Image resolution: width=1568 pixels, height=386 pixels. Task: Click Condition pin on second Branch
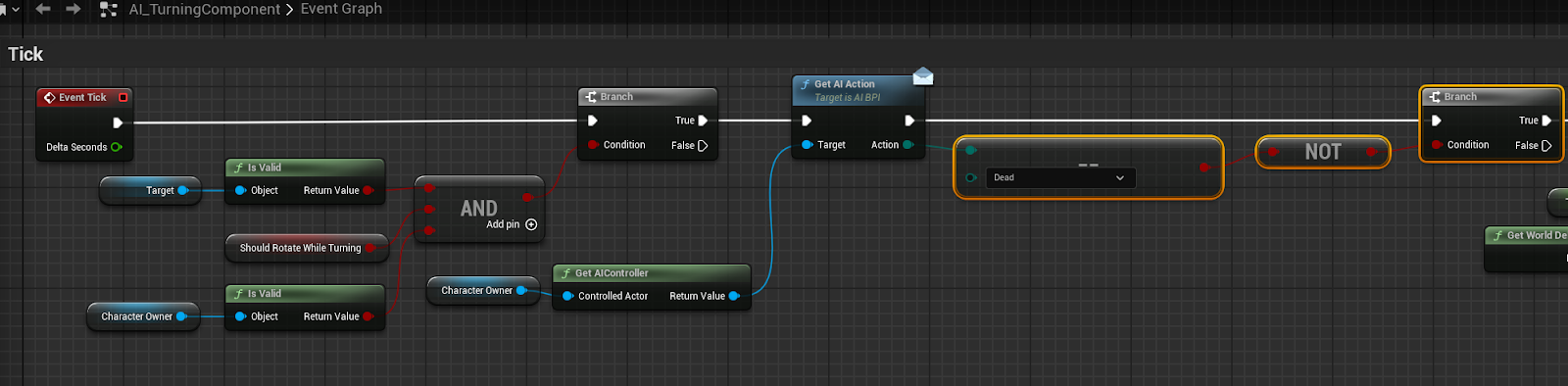pos(1437,145)
